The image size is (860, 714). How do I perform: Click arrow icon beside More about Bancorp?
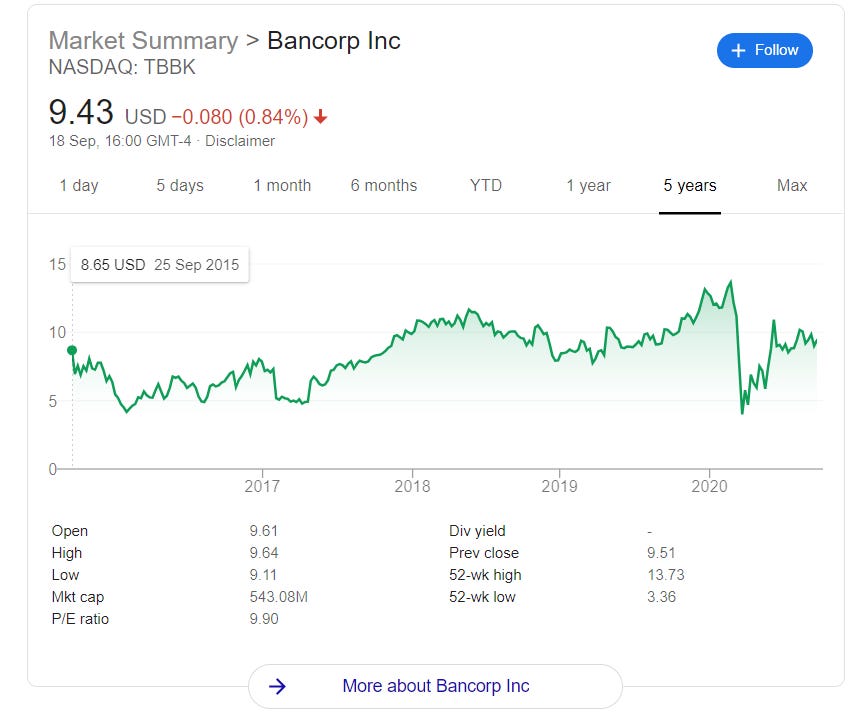[x=278, y=686]
